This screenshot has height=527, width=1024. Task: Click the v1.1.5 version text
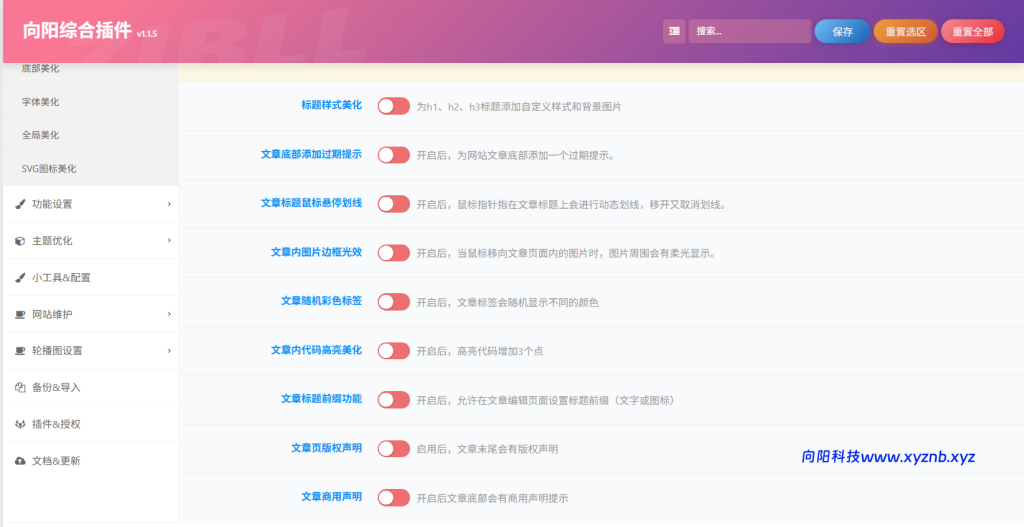pyautogui.click(x=147, y=34)
